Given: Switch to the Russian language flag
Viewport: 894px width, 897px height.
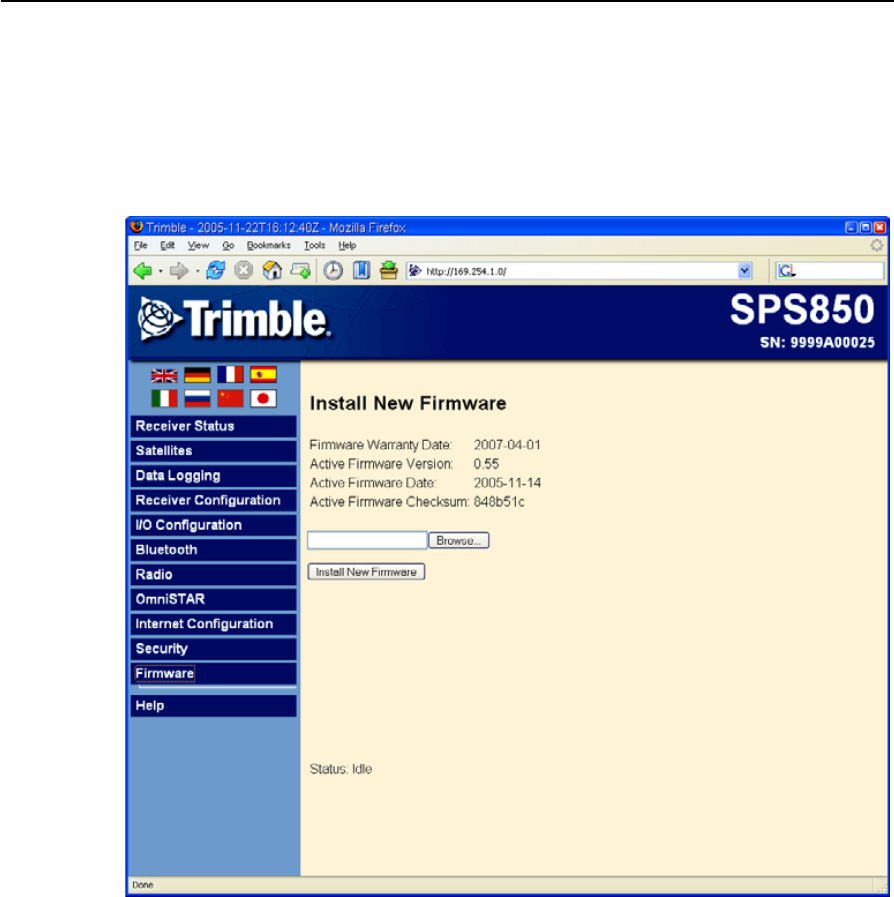Looking at the screenshot, I should pos(197,399).
